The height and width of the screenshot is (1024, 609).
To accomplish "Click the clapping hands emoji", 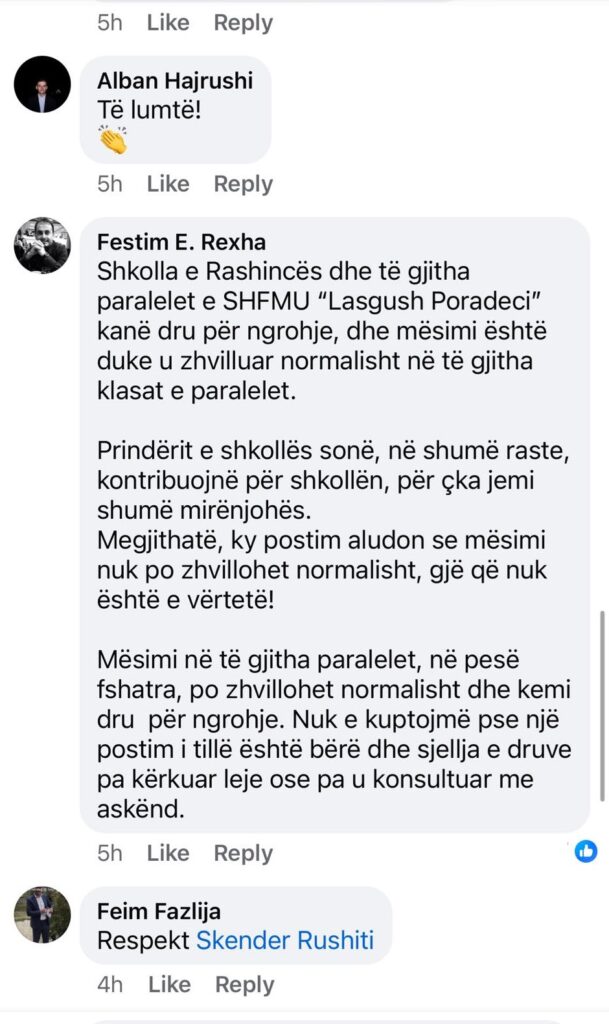I will pos(115,141).
